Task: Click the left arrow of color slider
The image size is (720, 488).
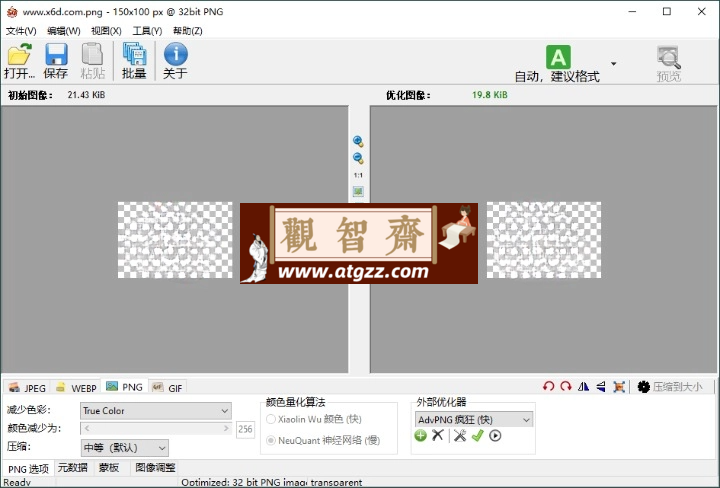Action: coord(87,428)
